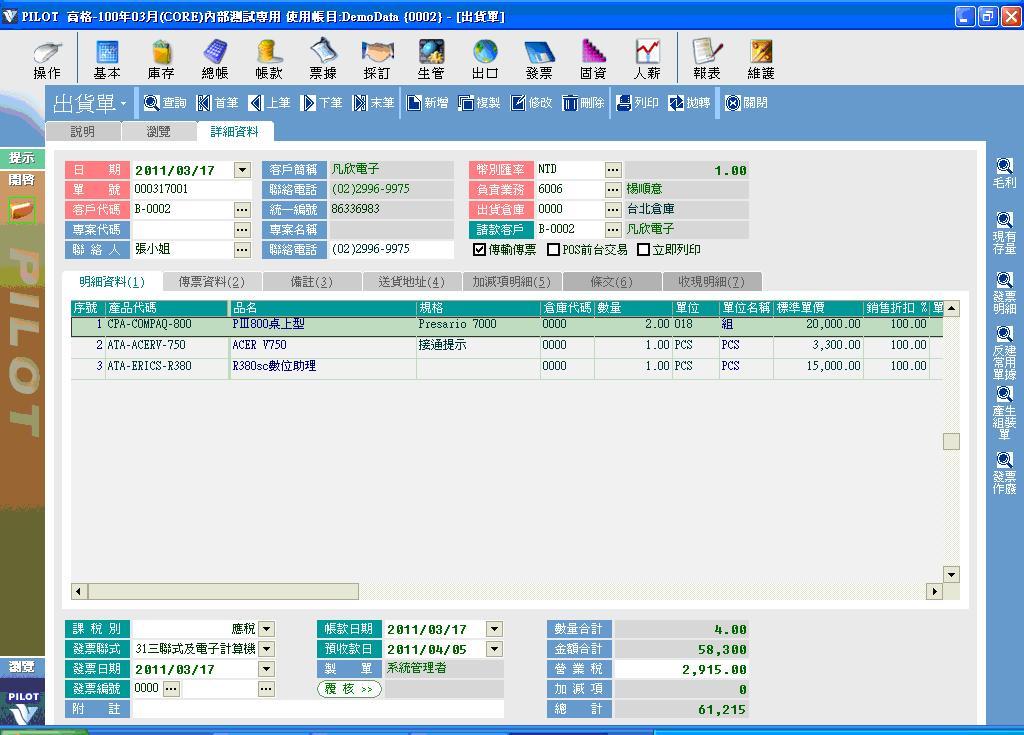Screen dimensions: 1024x735
Task: Click the 查詢 search toolbar button
Action: point(165,103)
